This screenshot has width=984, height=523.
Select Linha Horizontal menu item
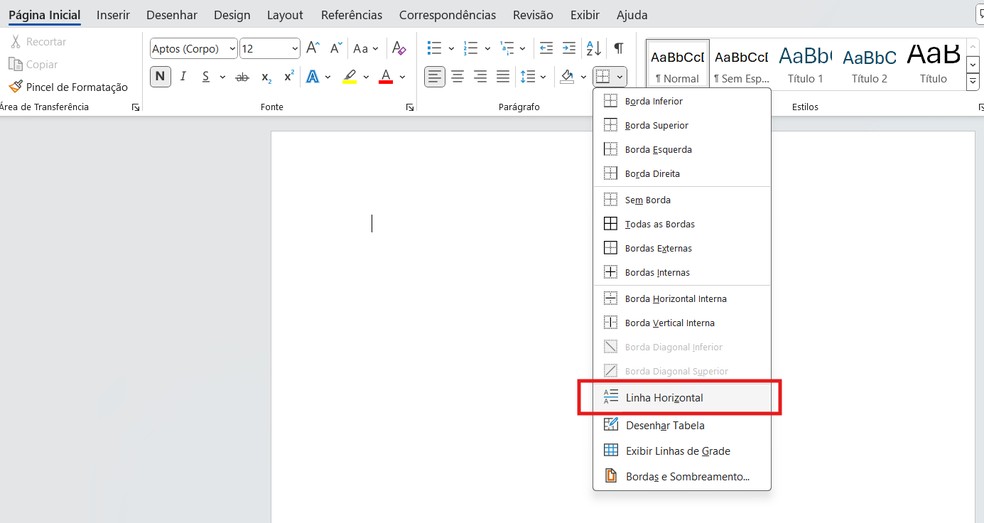tap(682, 397)
